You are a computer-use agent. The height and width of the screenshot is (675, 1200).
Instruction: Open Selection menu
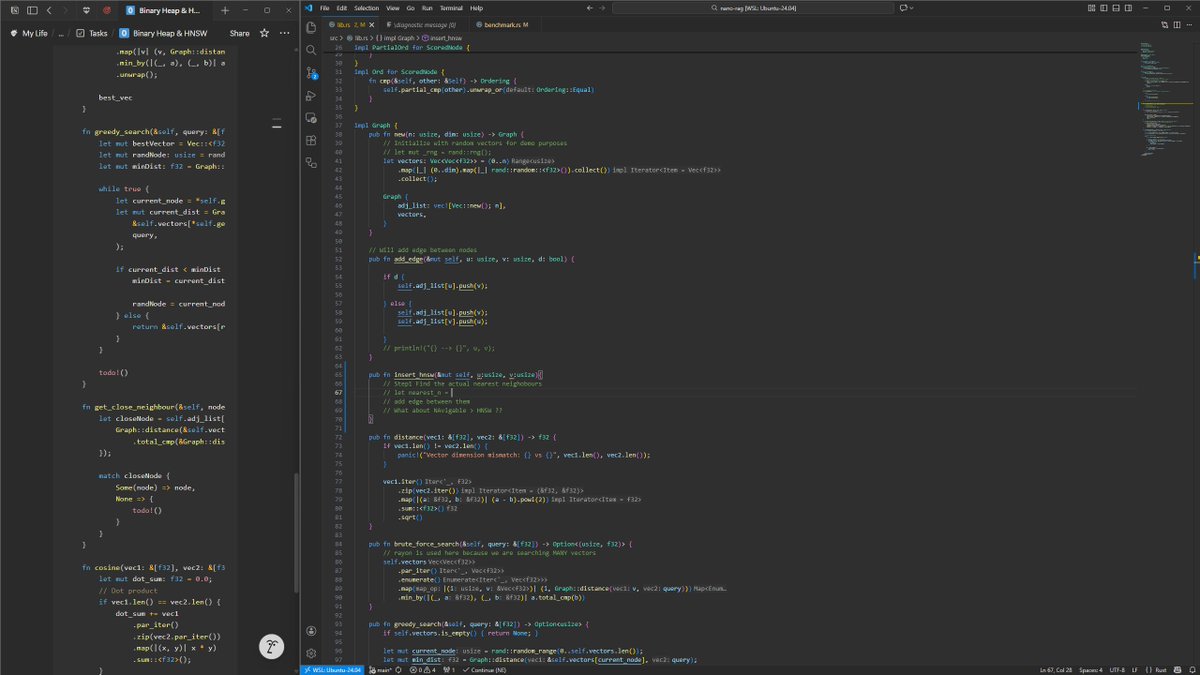pyautogui.click(x=366, y=8)
